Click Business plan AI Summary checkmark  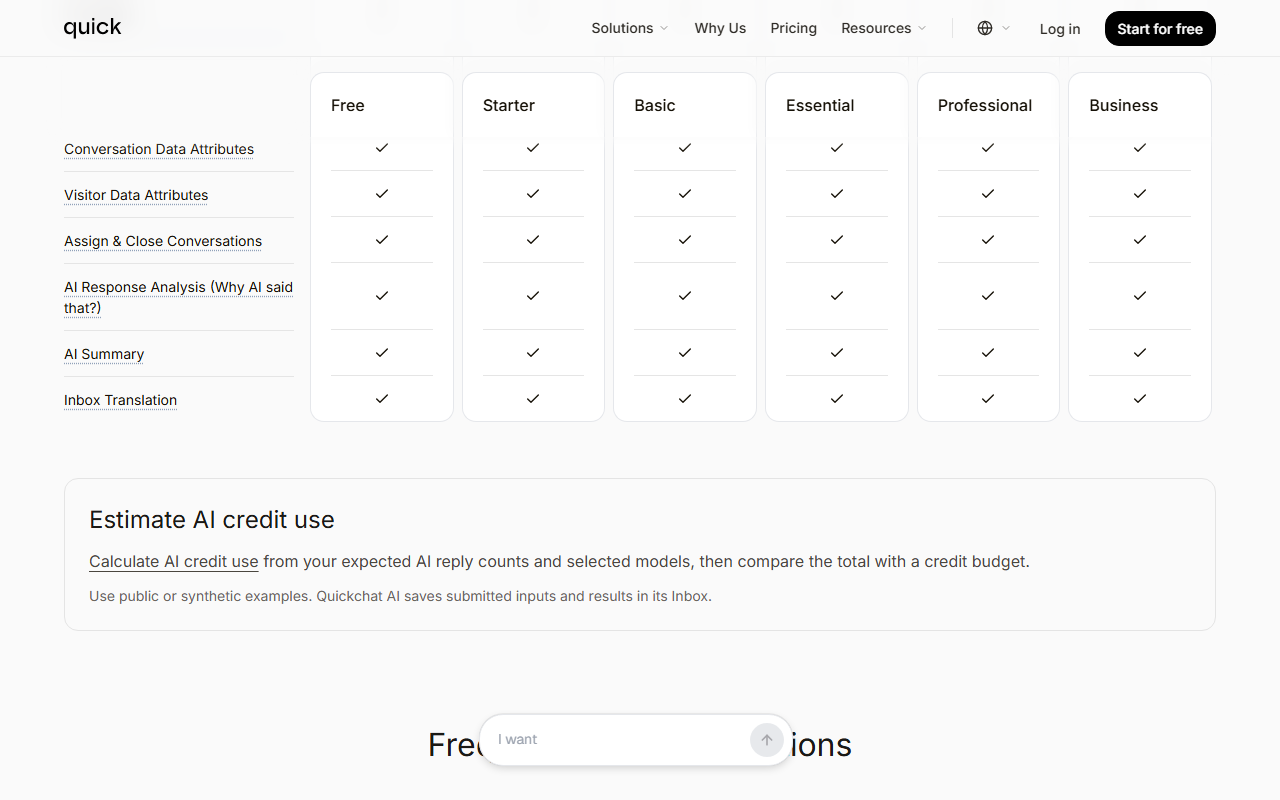(x=1140, y=352)
